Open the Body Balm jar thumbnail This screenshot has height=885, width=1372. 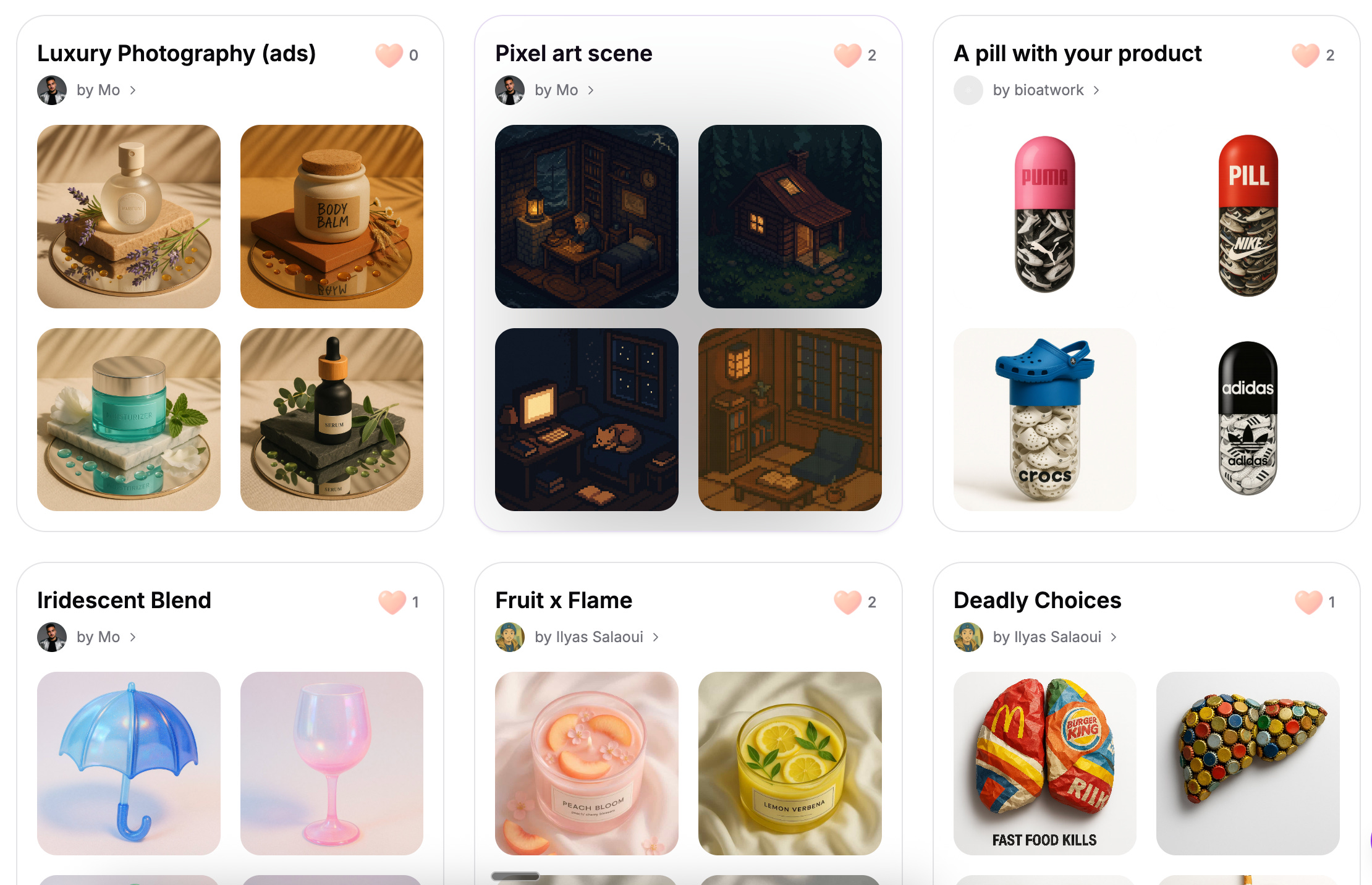click(332, 216)
